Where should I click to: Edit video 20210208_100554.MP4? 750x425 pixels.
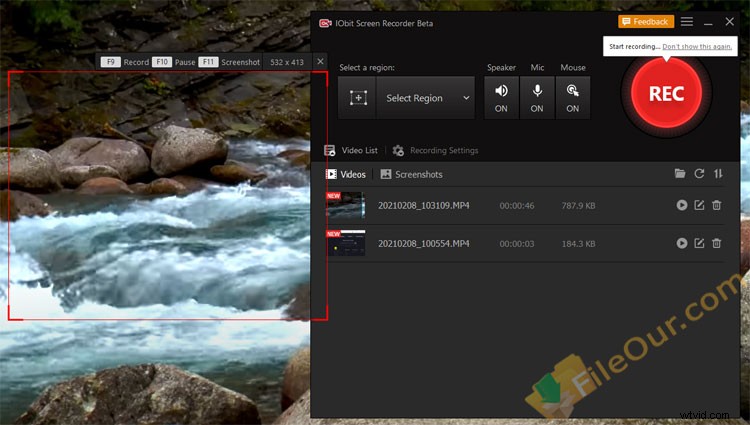(x=699, y=243)
